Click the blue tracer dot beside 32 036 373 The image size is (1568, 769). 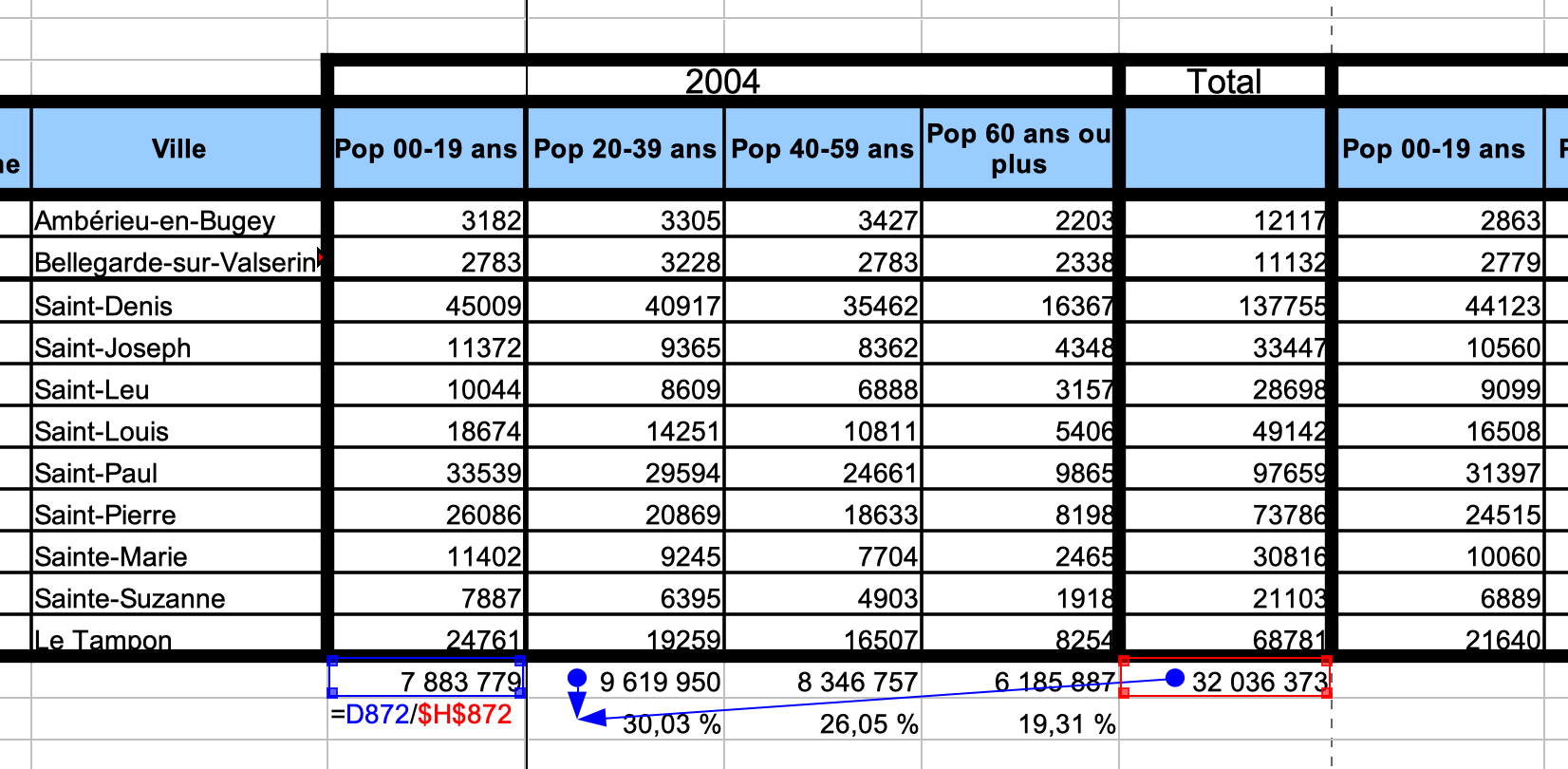tap(1174, 678)
